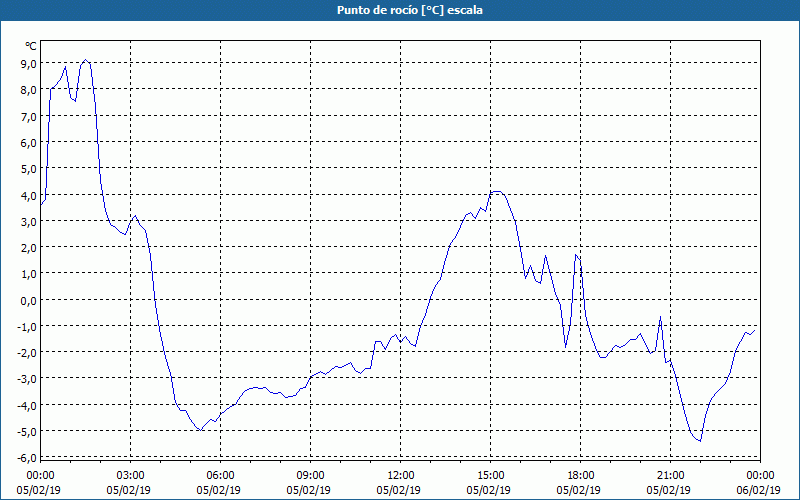This screenshot has height=500, width=800.
Task: Click the 6,0 y-axis label
Action: 28,142
